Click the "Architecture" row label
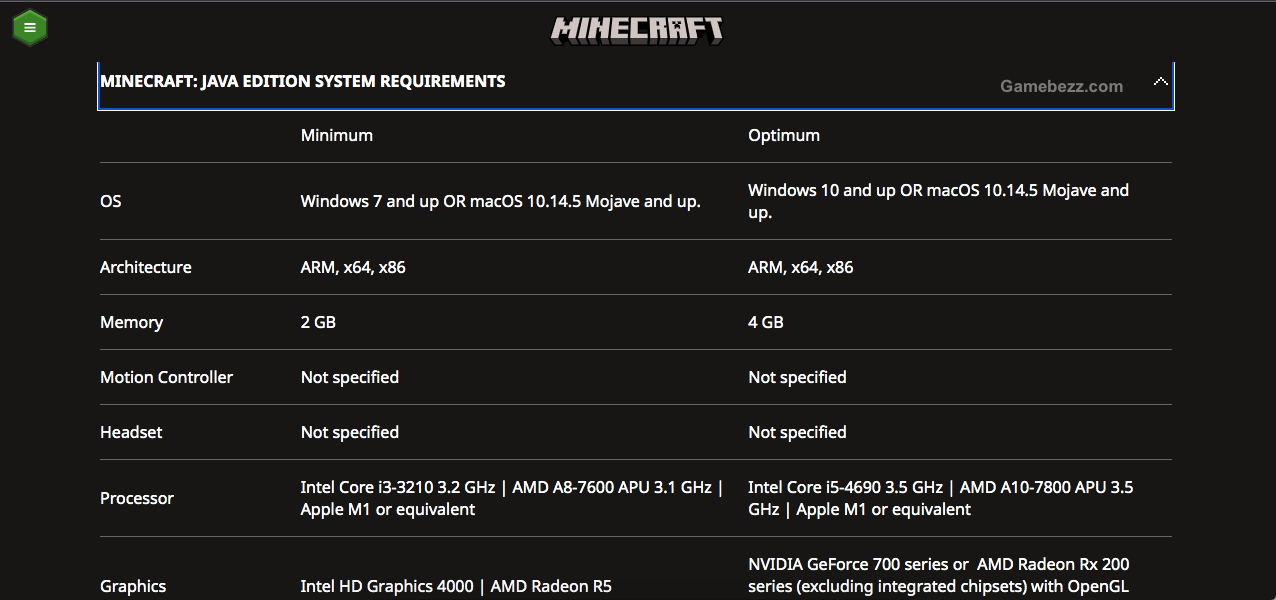Viewport: 1276px width, 600px height. coord(146,267)
